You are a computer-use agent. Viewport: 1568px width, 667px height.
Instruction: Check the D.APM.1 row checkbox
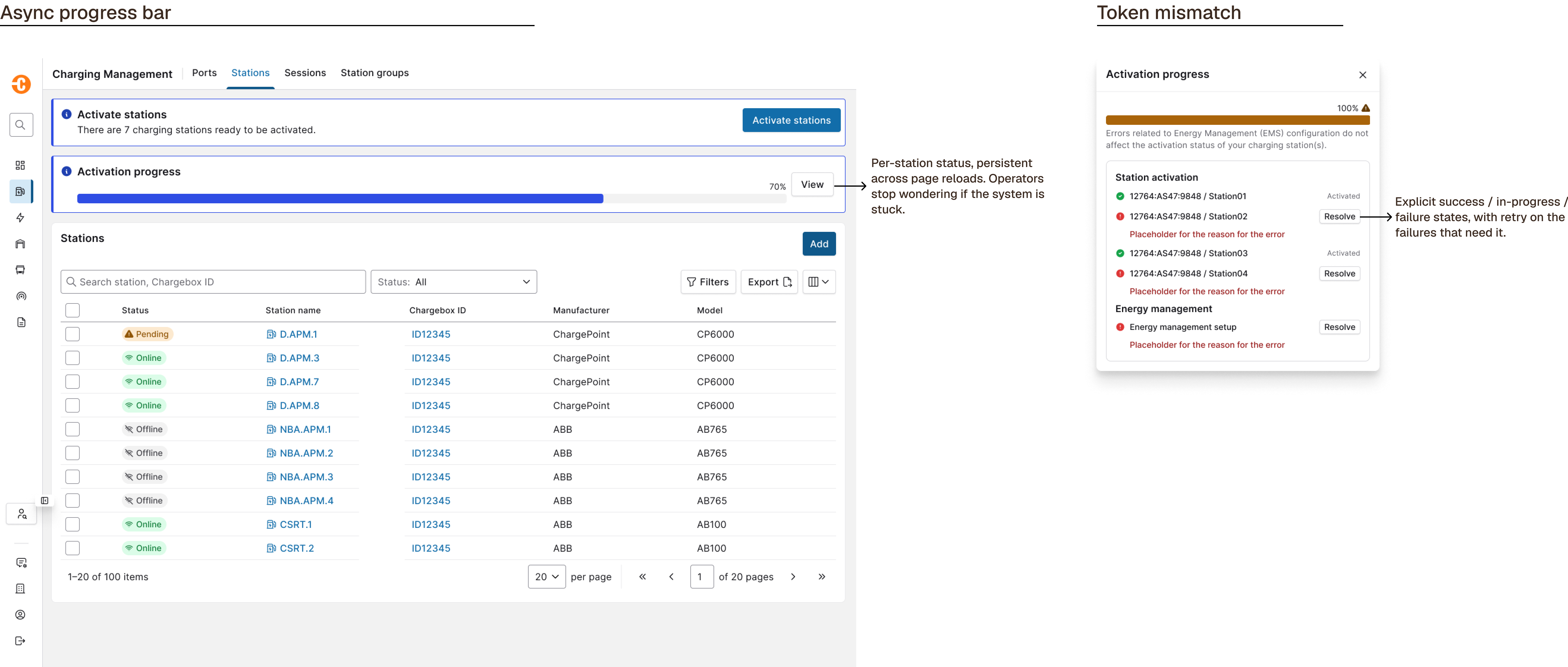[x=73, y=334]
